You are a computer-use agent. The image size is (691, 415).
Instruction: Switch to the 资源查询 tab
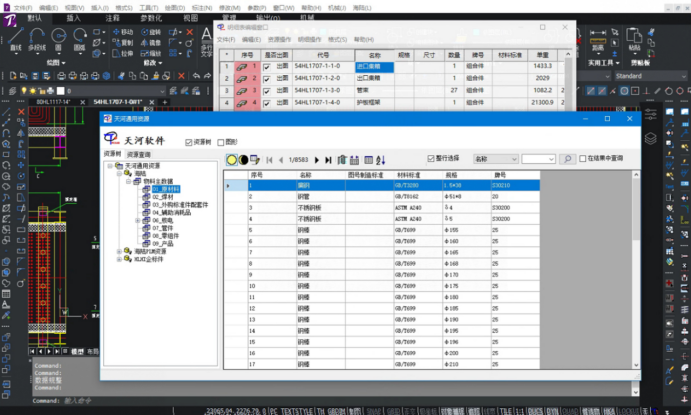[x=139, y=154]
